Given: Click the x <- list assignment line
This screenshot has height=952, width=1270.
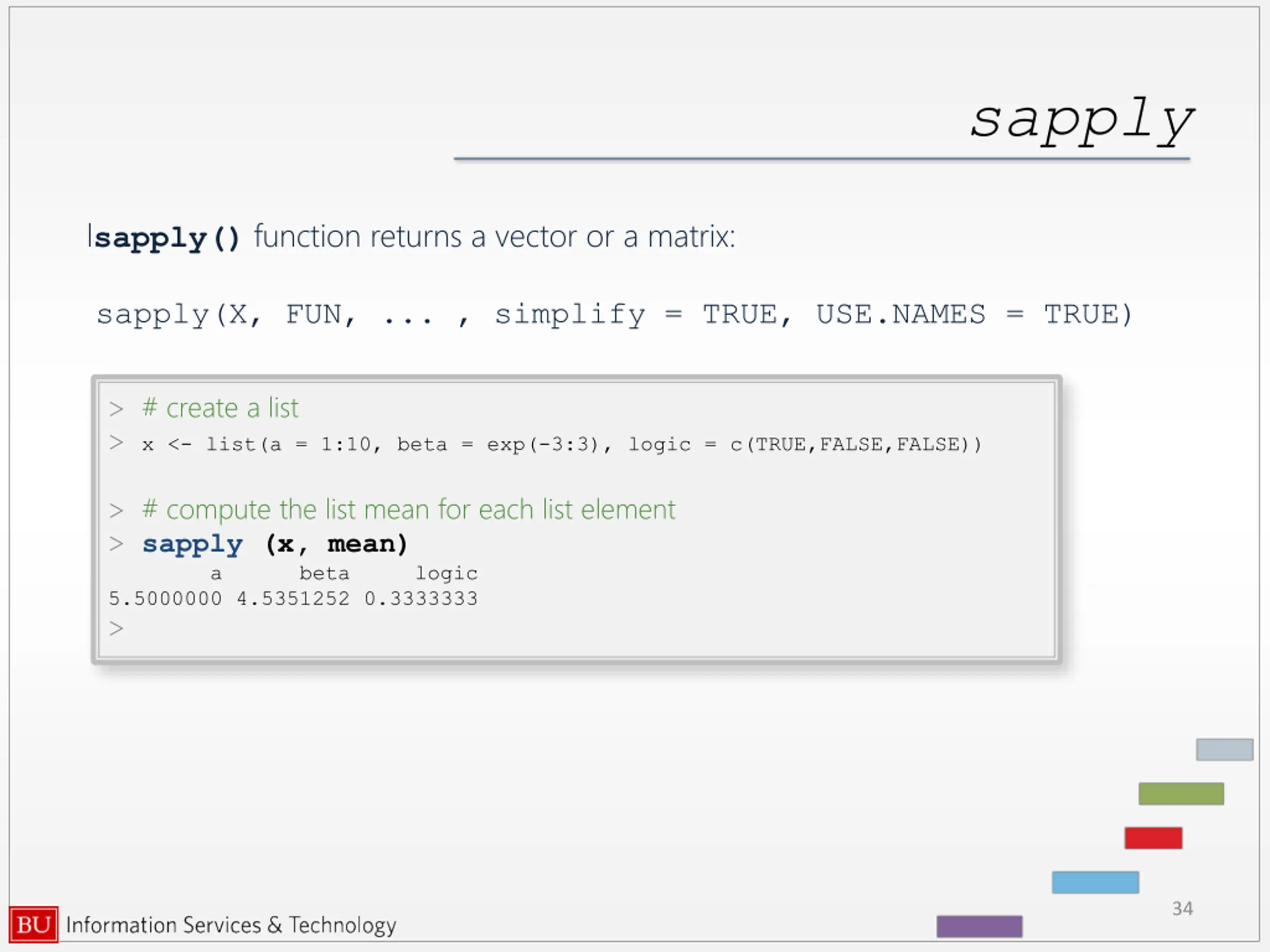Looking at the screenshot, I should [x=562, y=444].
